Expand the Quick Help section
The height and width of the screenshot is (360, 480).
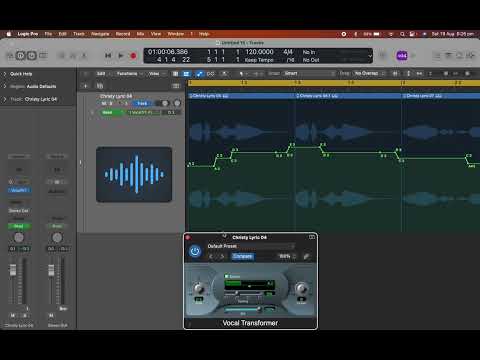point(5,74)
